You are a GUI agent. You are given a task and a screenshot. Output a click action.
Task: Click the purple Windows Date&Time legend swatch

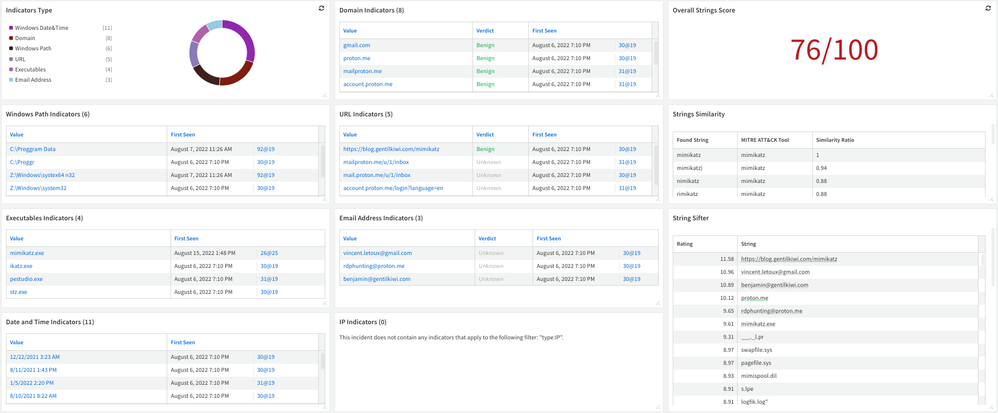(11, 28)
